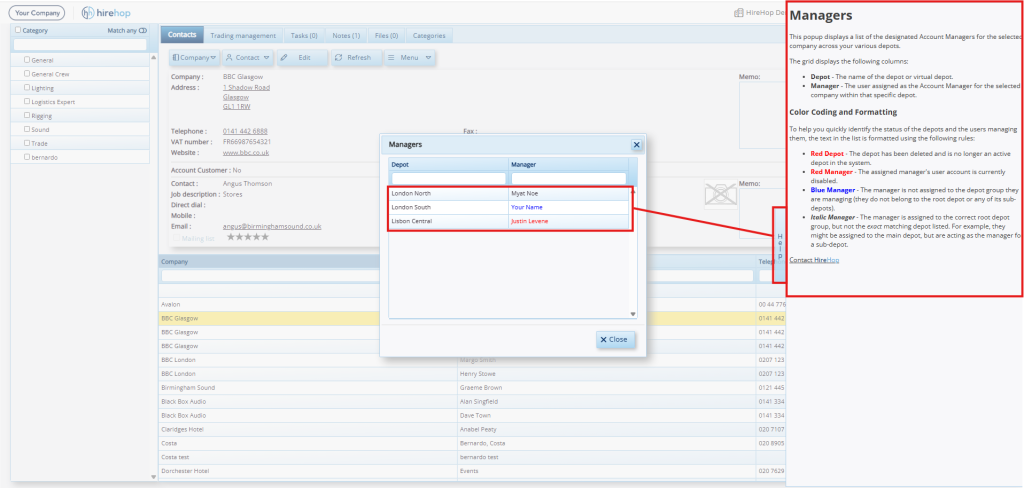Select the Lisbon Central depot row

click(x=509, y=221)
